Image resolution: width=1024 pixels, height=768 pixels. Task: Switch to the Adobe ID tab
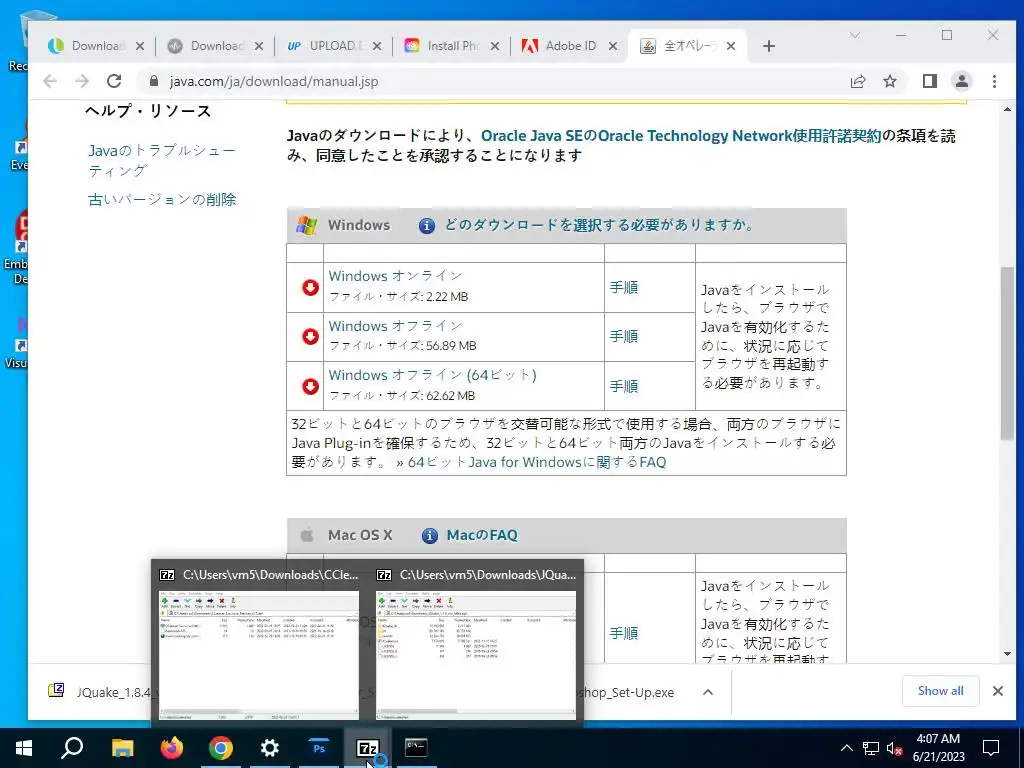(x=569, y=46)
